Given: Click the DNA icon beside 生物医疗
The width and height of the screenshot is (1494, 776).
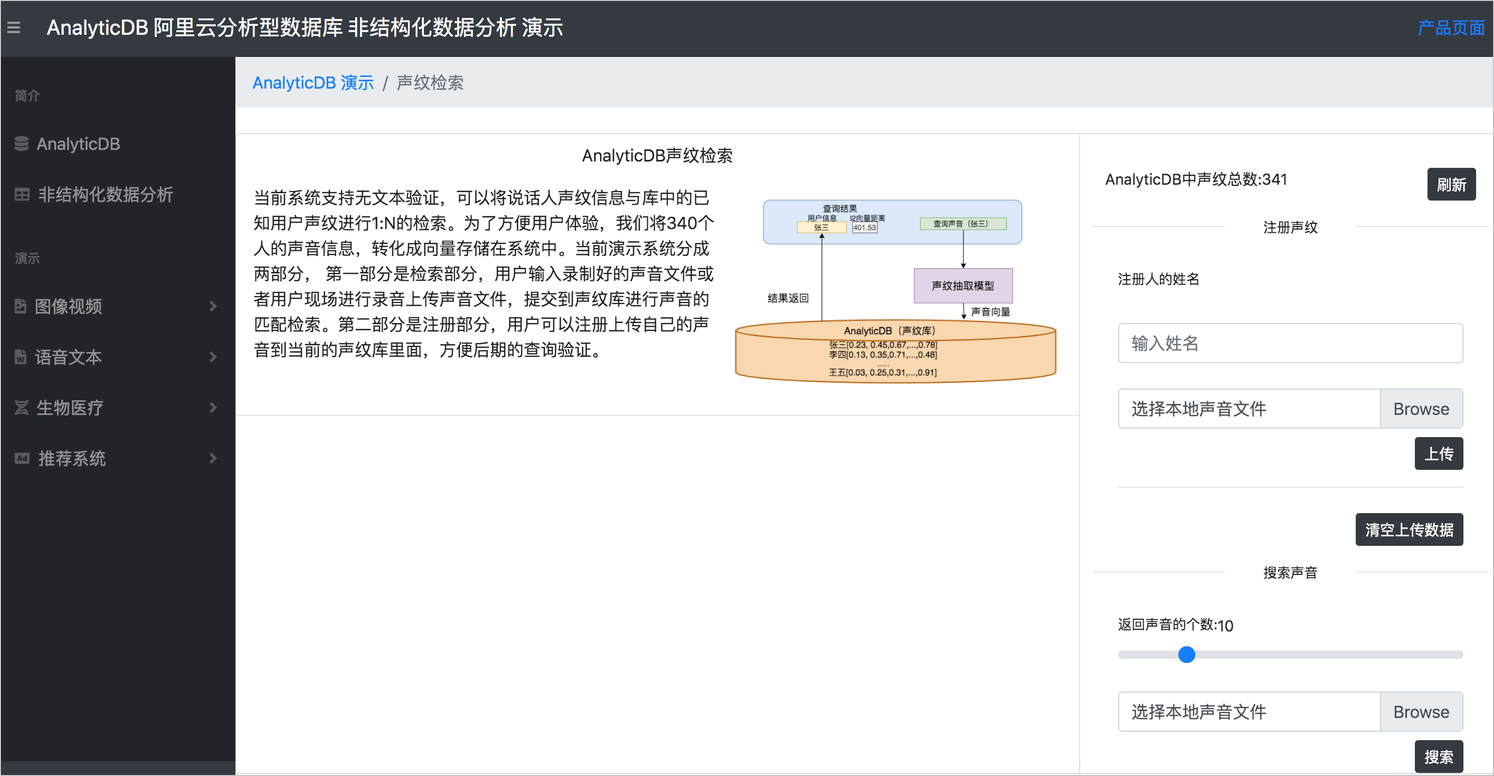Looking at the screenshot, I should pyautogui.click(x=21, y=408).
